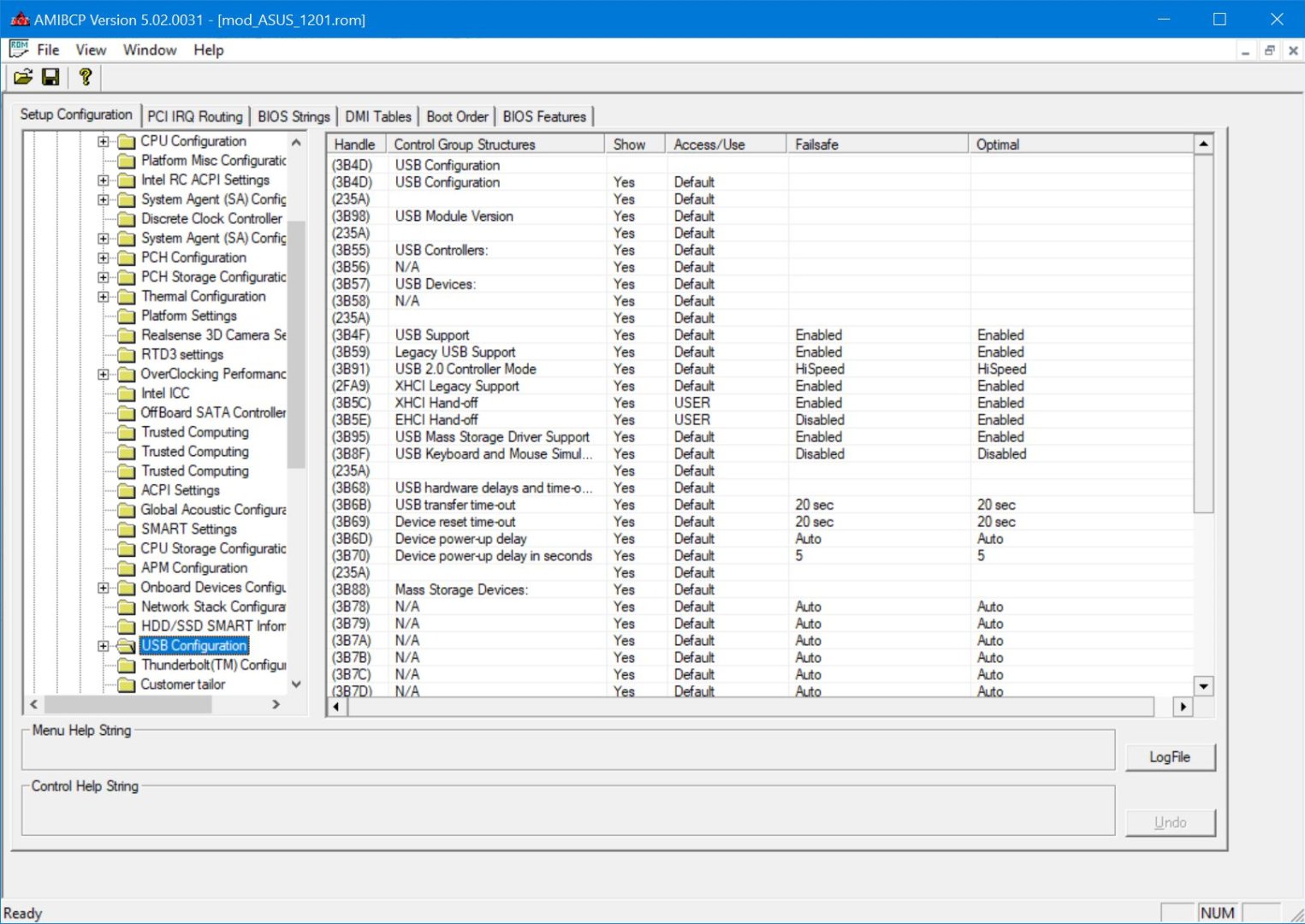Expand the PCH Configuration tree node
The height and width of the screenshot is (924, 1305).
click(x=104, y=258)
